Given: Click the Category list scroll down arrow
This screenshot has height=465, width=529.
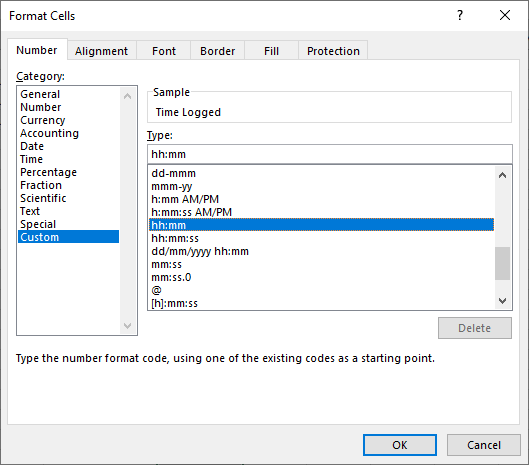Looking at the screenshot, I should (x=128, y=326).
